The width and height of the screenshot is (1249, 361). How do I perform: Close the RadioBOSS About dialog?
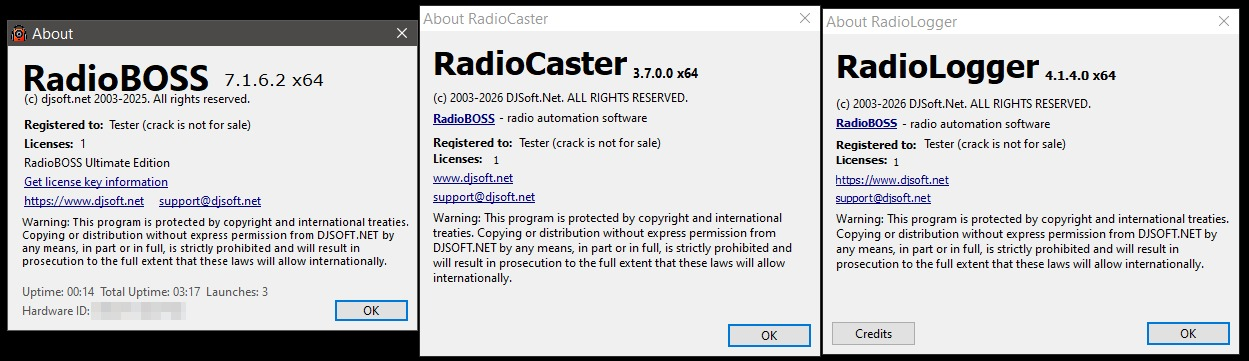pyautogui.click(x=402, y=33)
